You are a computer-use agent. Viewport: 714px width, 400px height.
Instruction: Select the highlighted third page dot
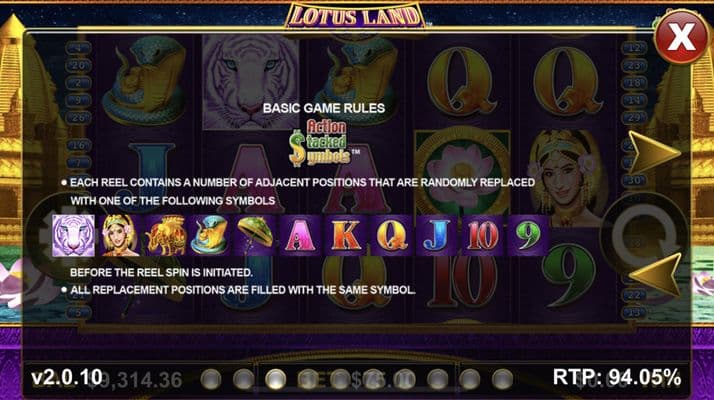tap(275, 379)
